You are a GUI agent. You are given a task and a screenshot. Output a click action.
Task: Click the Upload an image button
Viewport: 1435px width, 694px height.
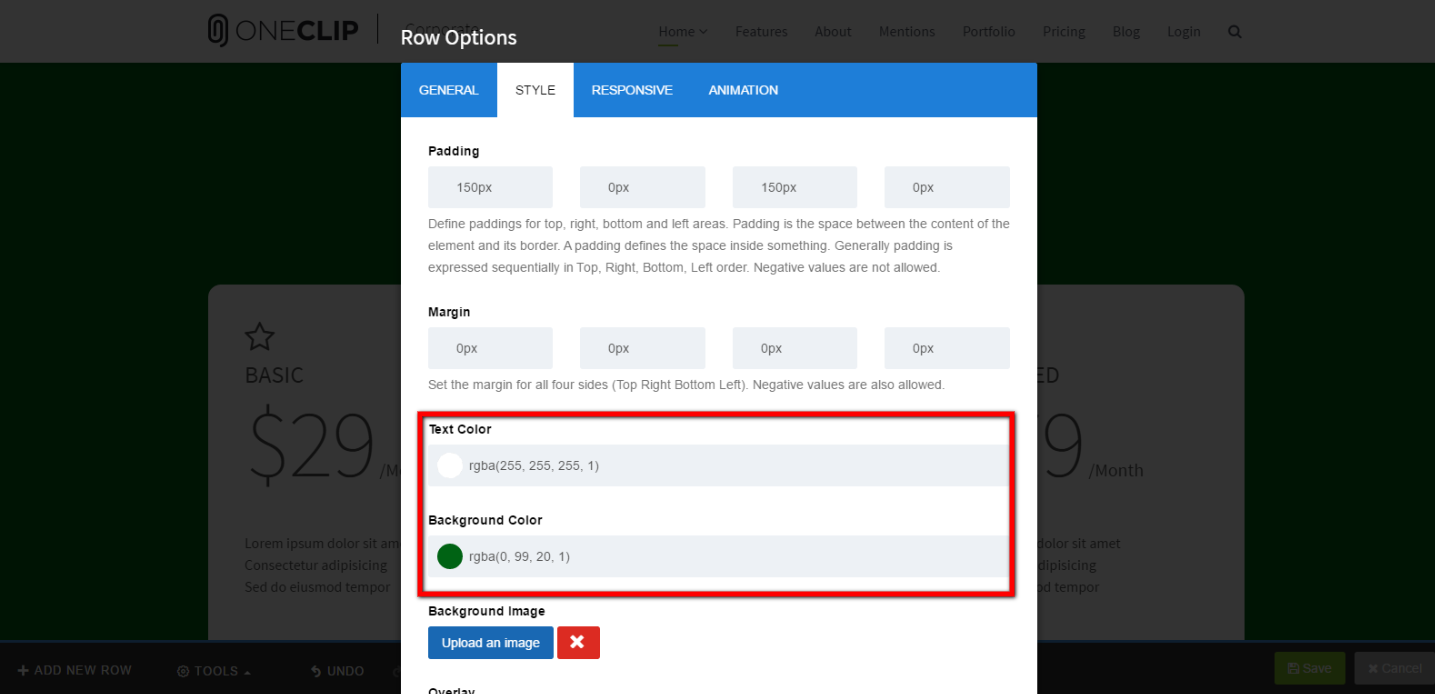pyautogui.click(x=490, y=643)
